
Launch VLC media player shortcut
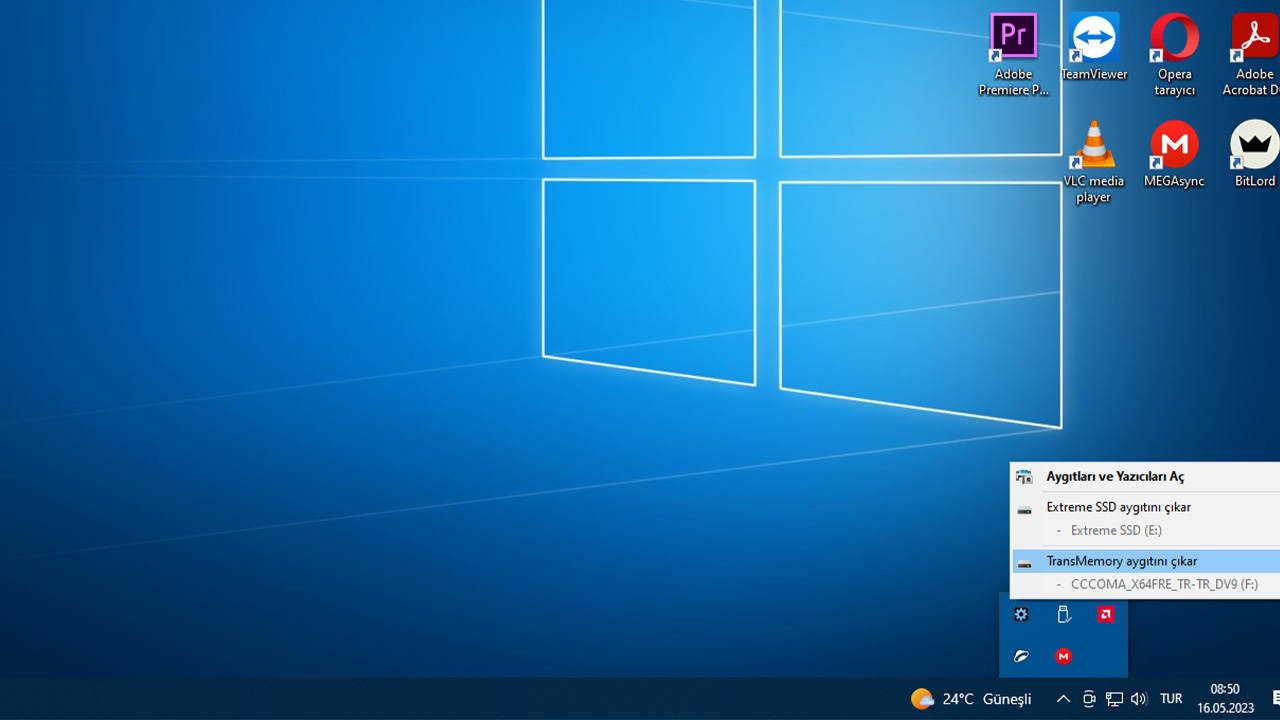1093,146
